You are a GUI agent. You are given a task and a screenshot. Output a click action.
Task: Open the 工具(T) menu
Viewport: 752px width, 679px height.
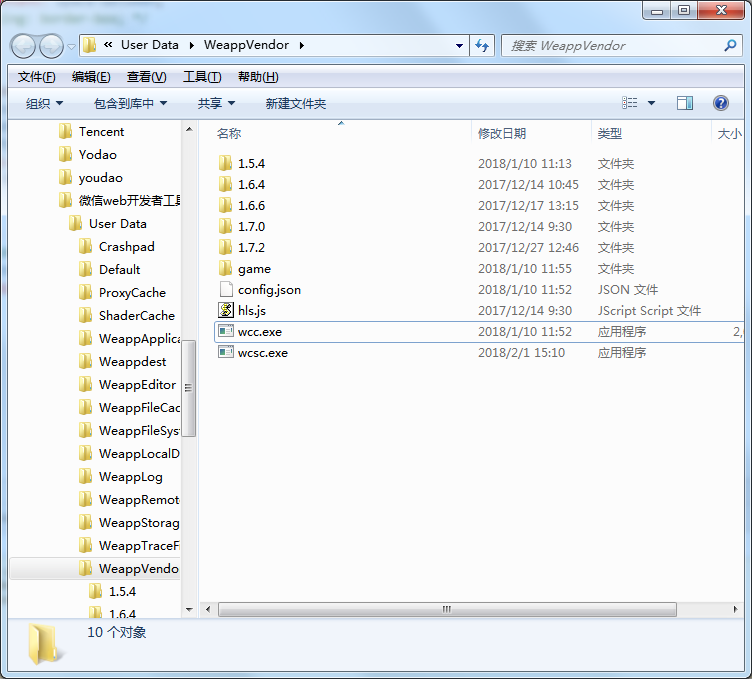[202, 77]
